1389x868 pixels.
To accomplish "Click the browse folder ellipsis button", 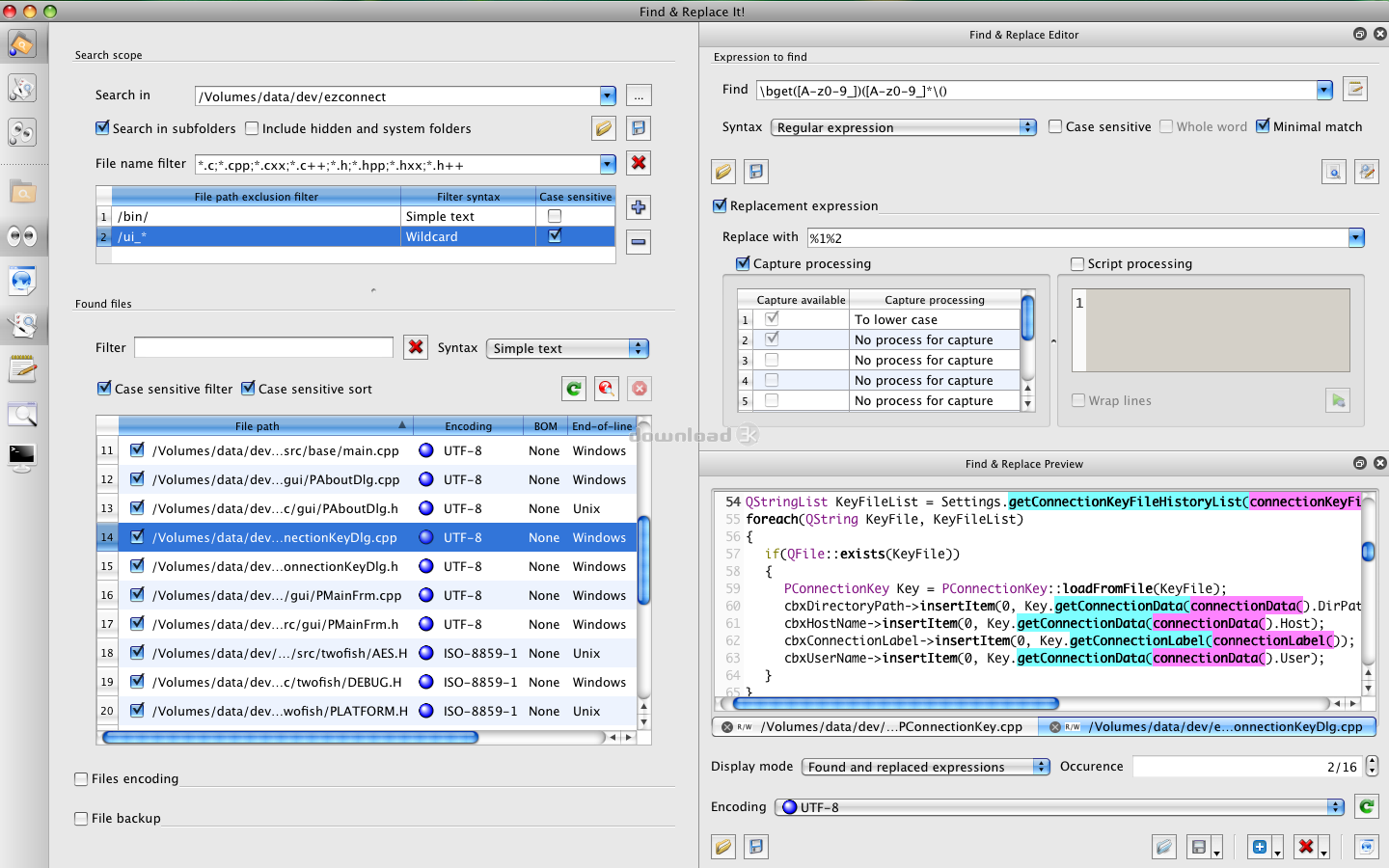I will point(639,95).
